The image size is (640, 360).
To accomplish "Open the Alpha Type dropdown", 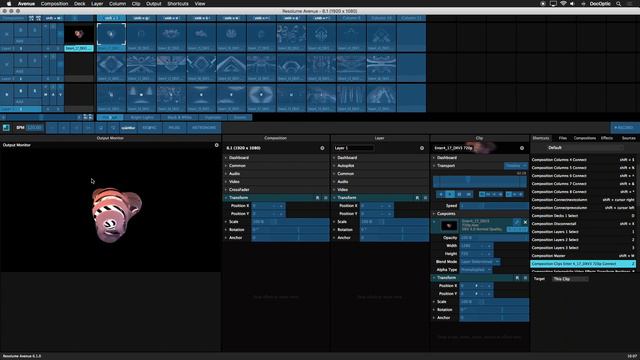I will (x=476, y=270).
